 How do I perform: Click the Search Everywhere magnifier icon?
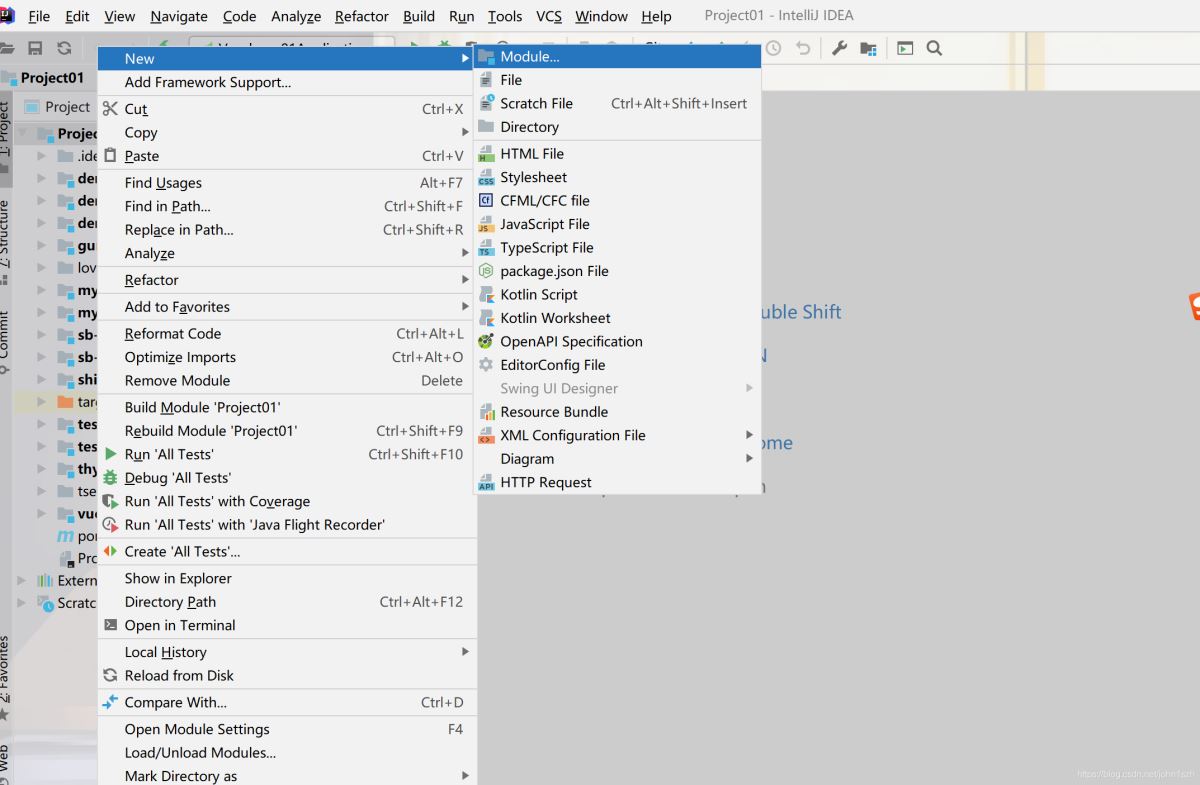[934, 48]
